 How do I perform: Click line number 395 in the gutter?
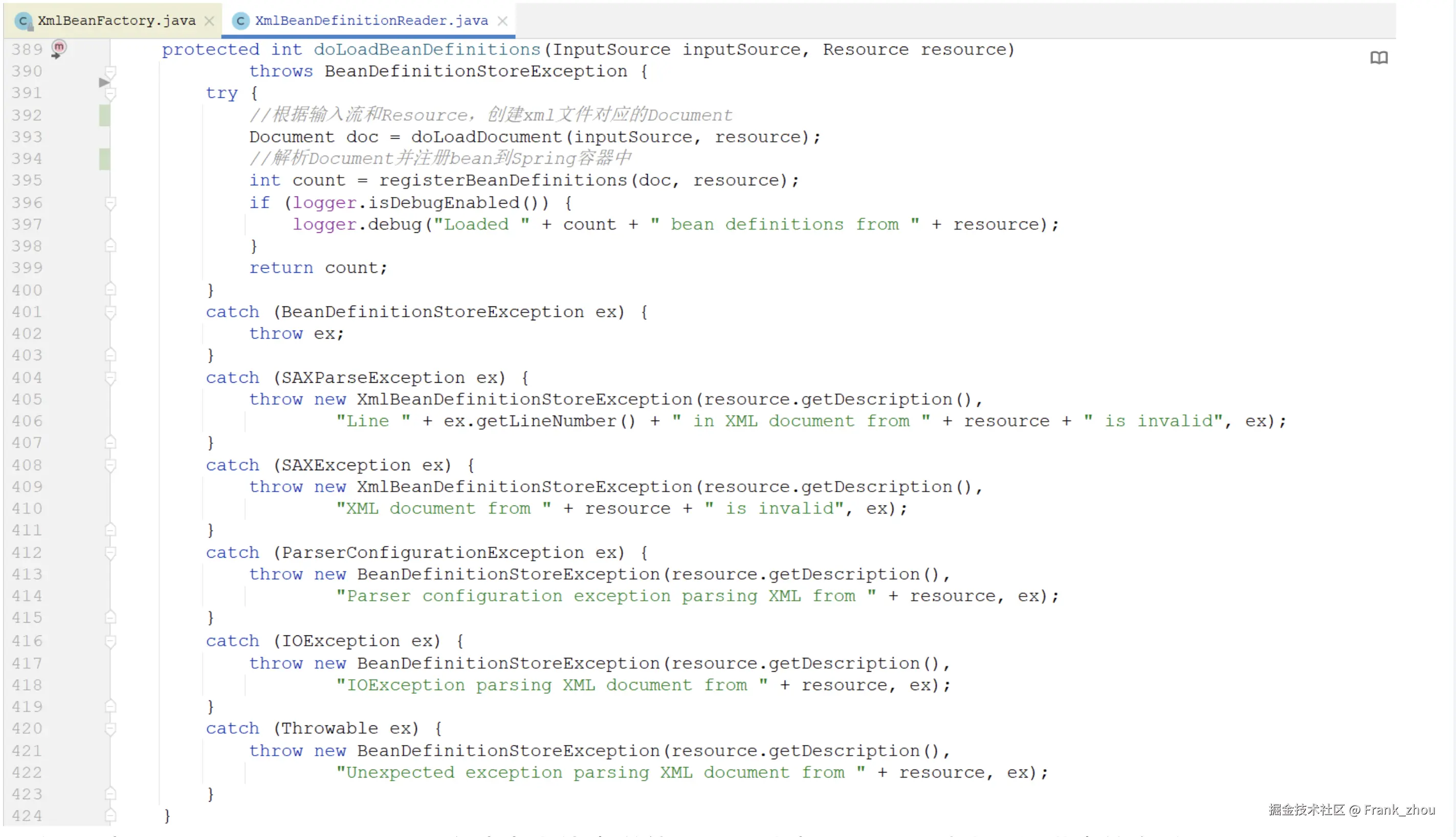tap(27, 181)
